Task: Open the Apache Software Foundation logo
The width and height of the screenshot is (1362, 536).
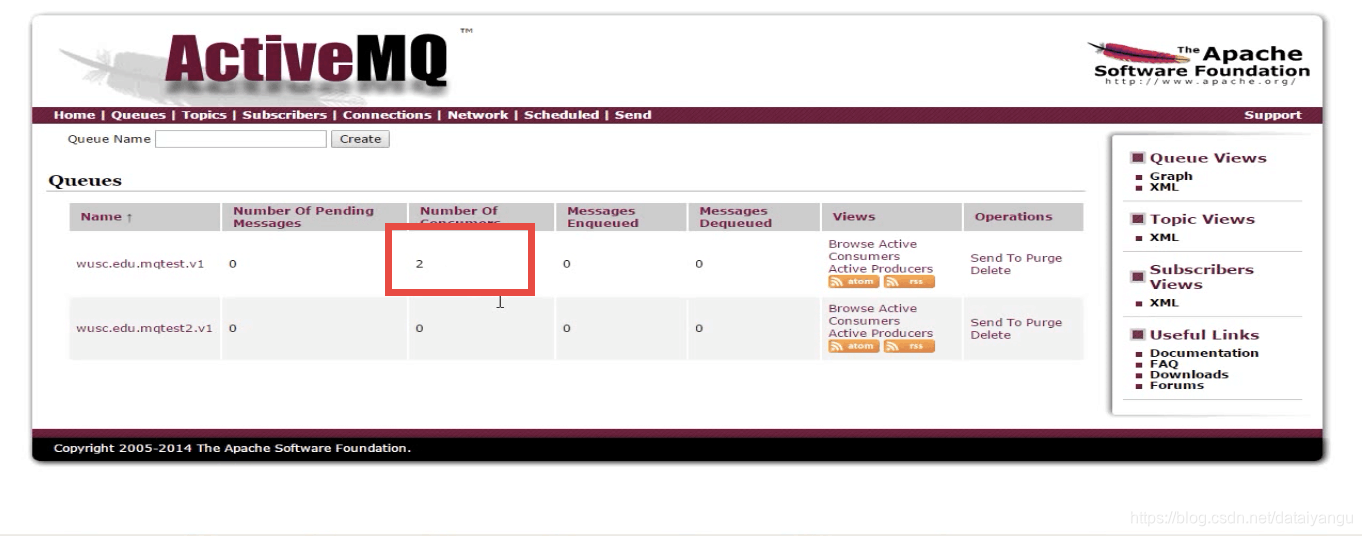Action: click(x=1199, y=64)
